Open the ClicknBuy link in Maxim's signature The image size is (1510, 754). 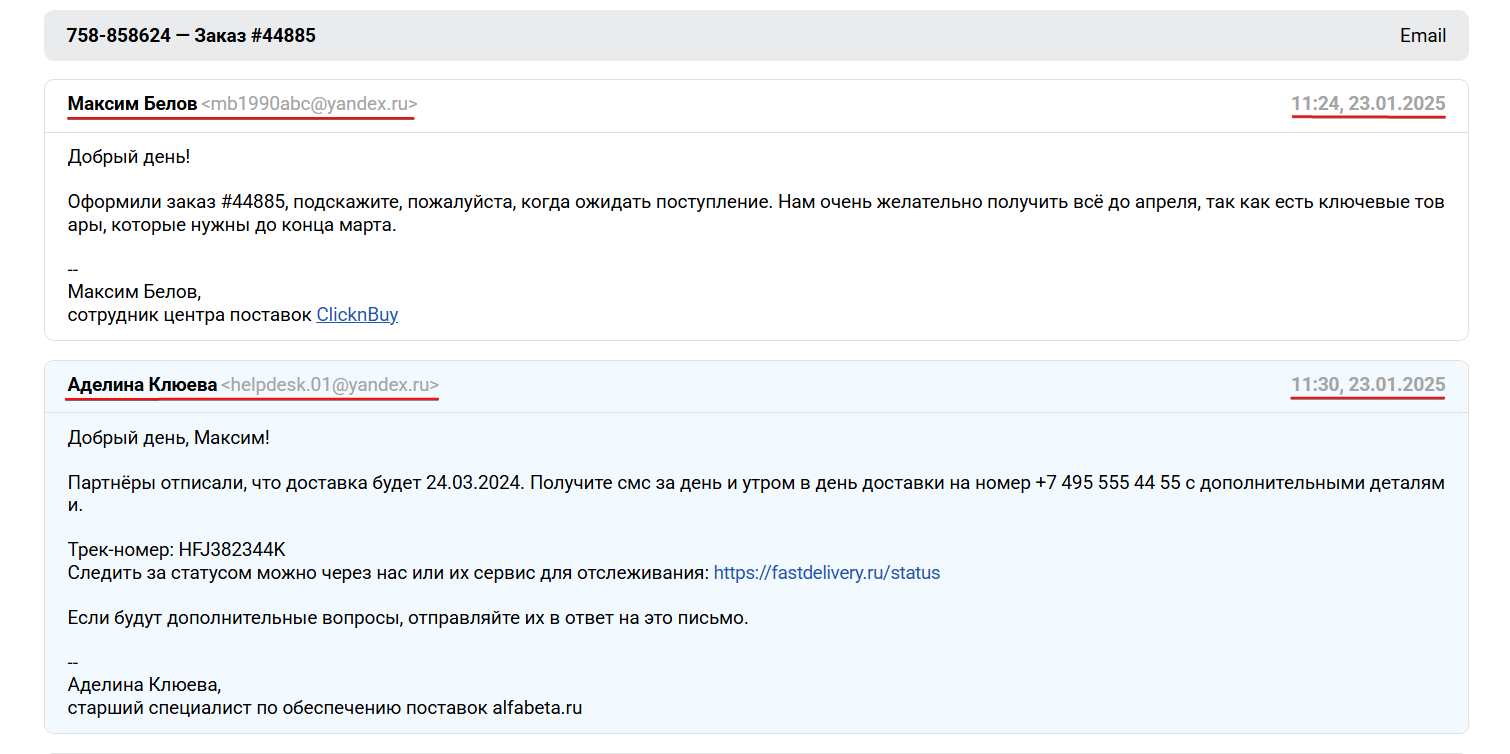click(357, 314)
